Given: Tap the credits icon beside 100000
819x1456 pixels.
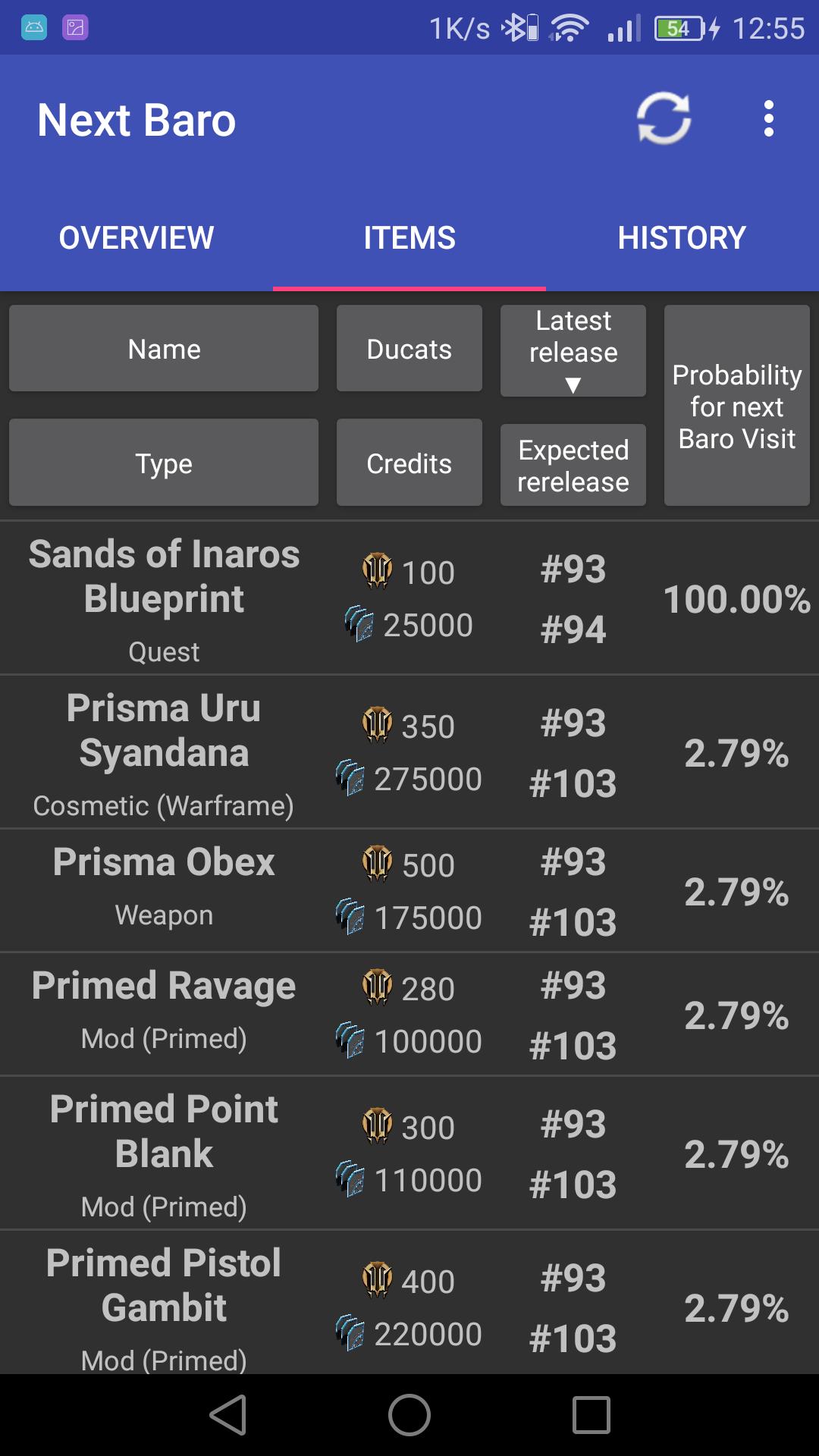Looking at the screenshot, I should click(x=350, y=1040).
